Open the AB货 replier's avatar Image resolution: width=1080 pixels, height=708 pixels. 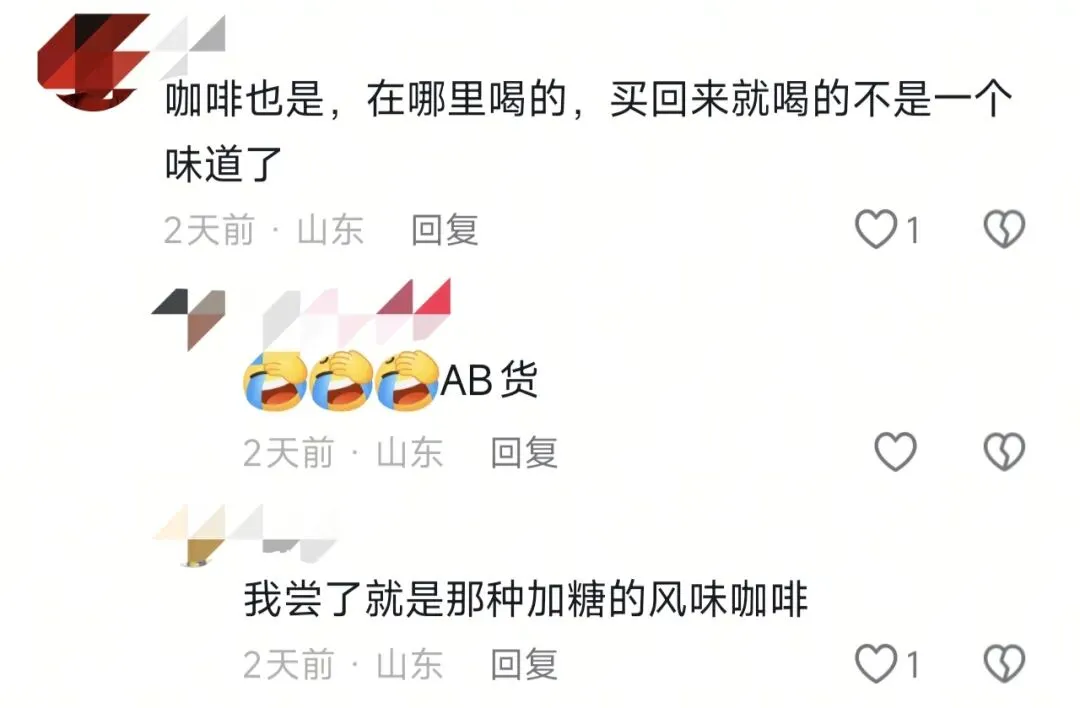point(188,320)
